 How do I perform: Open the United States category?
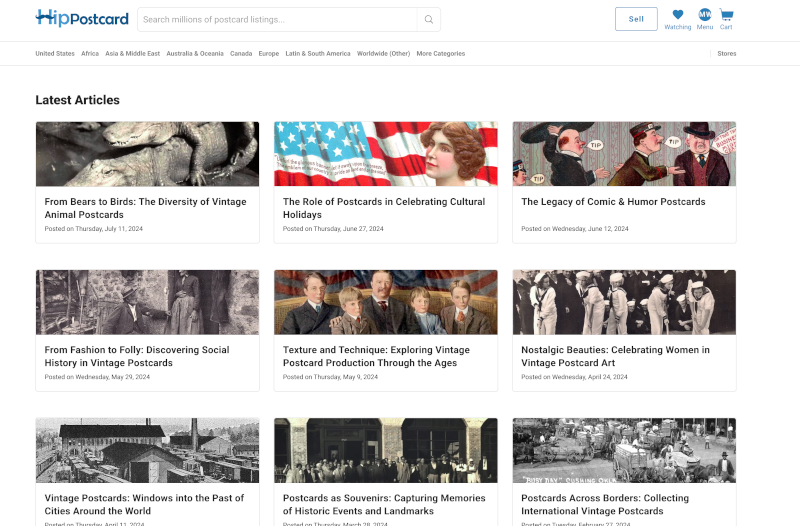click(x=55, y=54)
